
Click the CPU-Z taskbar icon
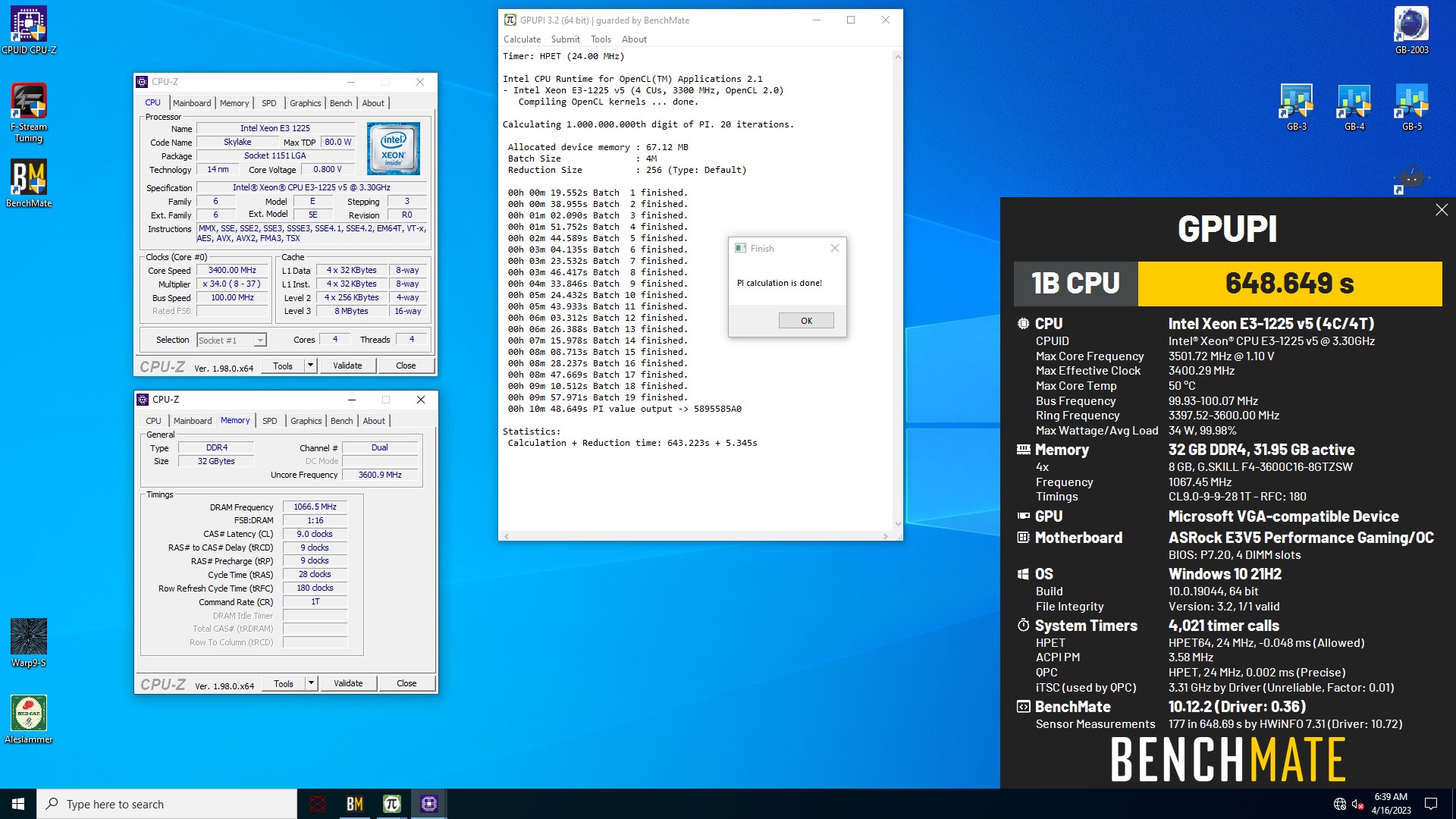428,804
